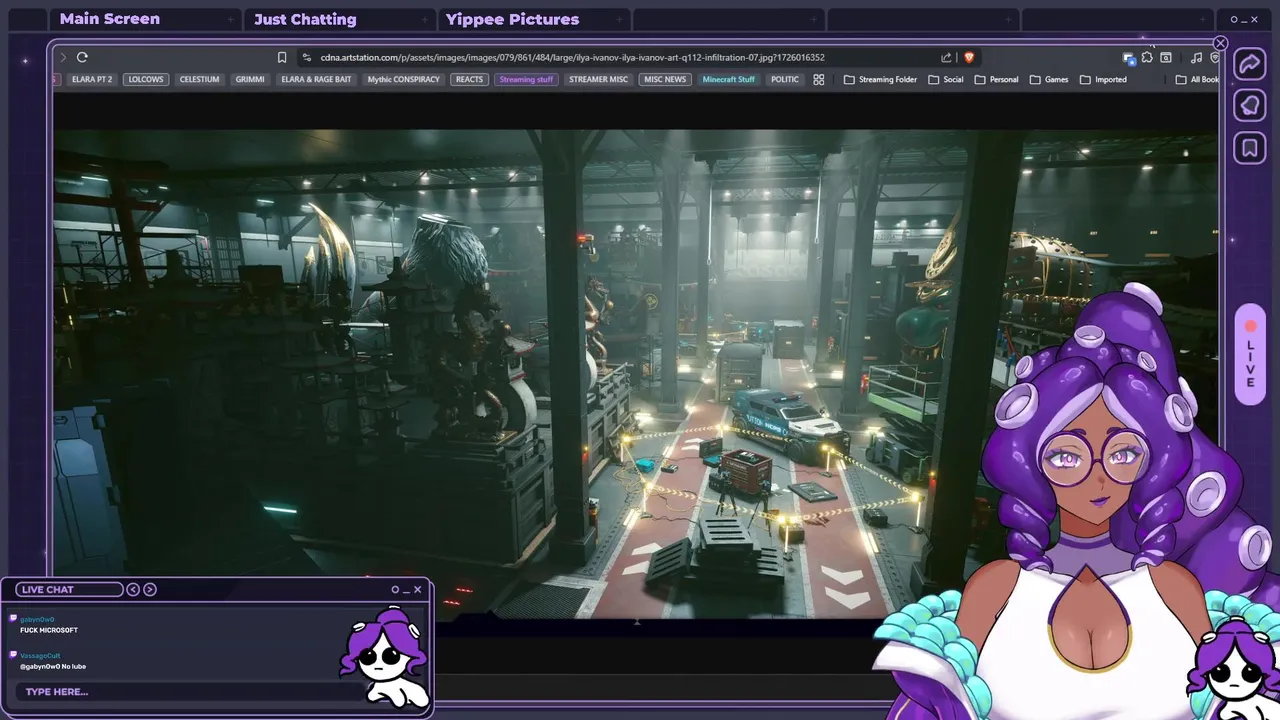Open site info icon beside URL

point(306,57)
